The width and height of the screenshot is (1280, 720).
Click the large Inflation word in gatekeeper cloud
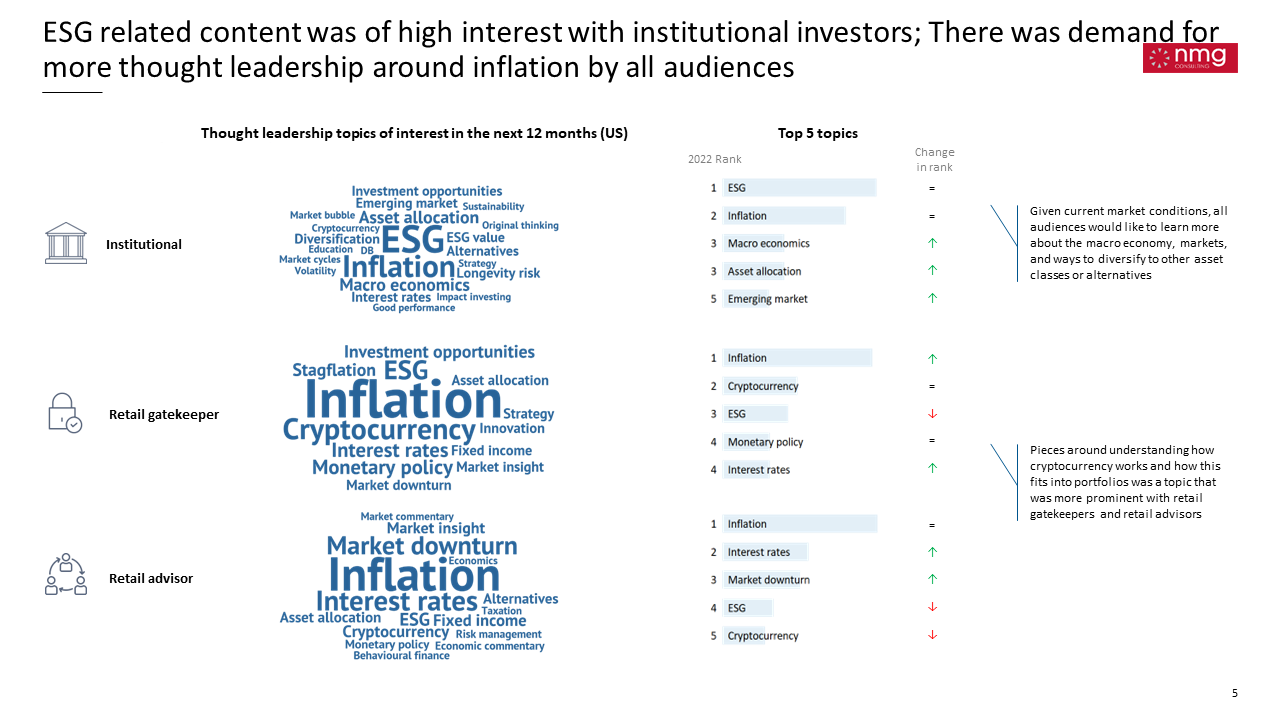402,401
